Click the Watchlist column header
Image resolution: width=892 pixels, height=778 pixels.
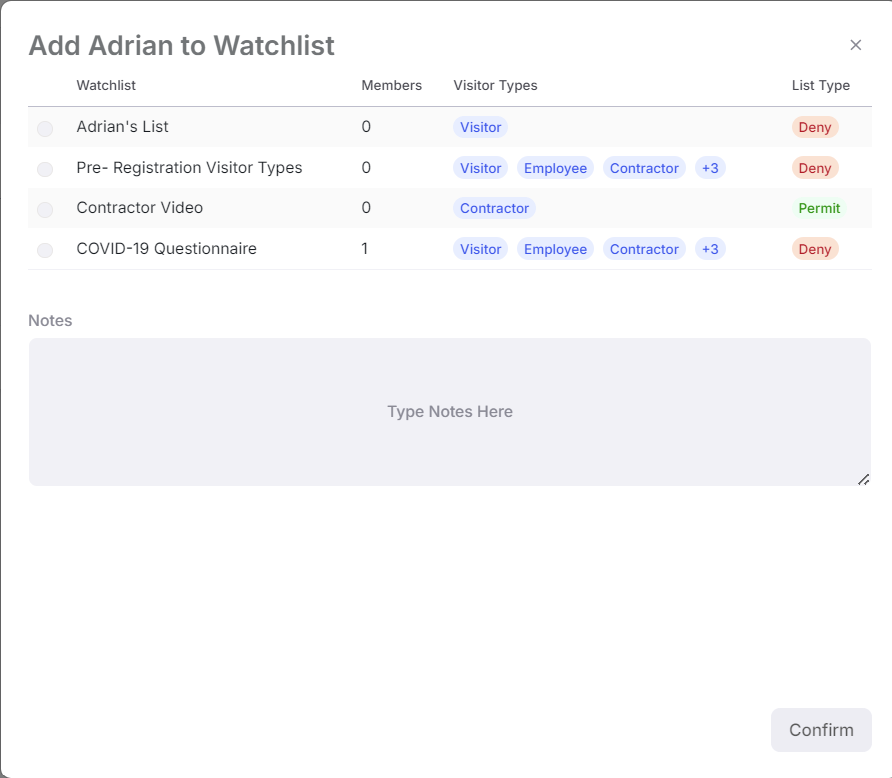point(106,85)
